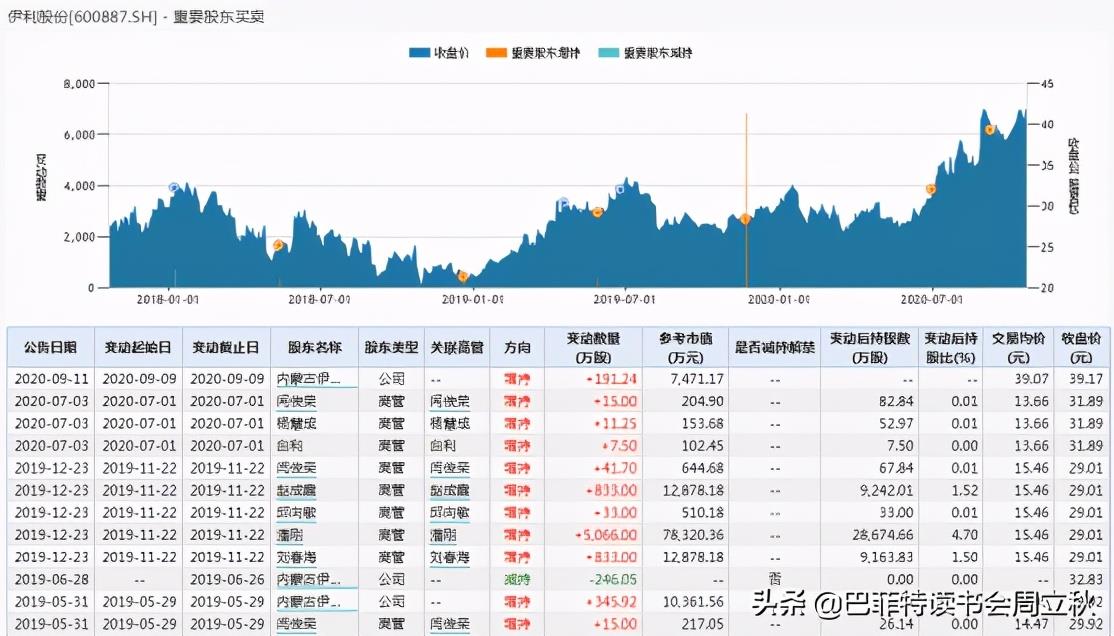This screenshot has width=1114, height=636.
Task: Click the orange marker at 2020-07-01
Action: [931, 189]
